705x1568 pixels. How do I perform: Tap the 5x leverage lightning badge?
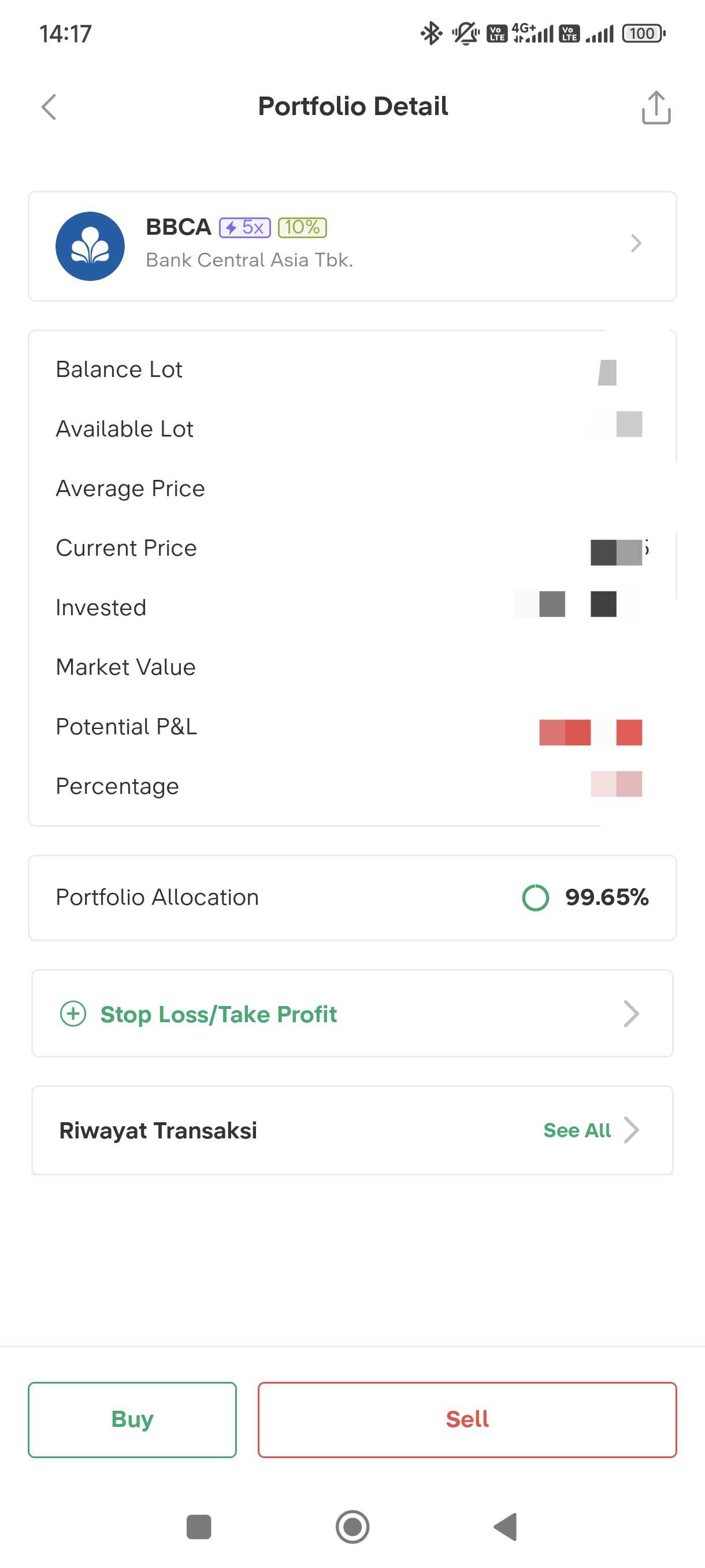click(244, 228)
